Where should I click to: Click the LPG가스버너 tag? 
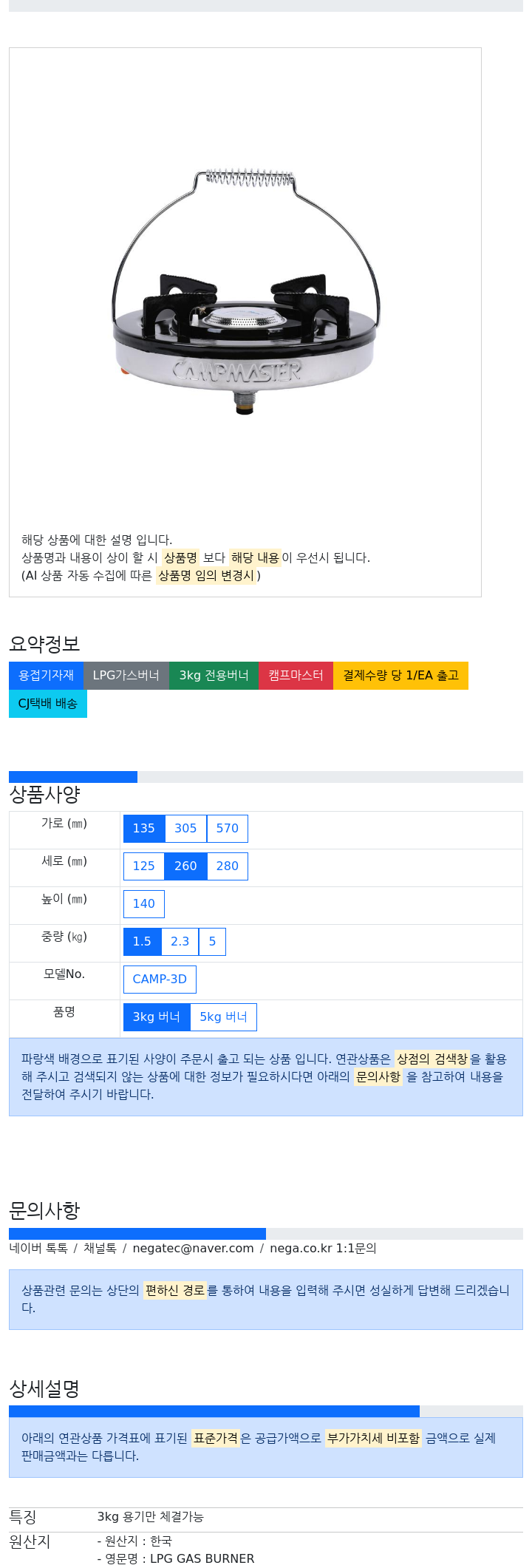pos(126,676)
